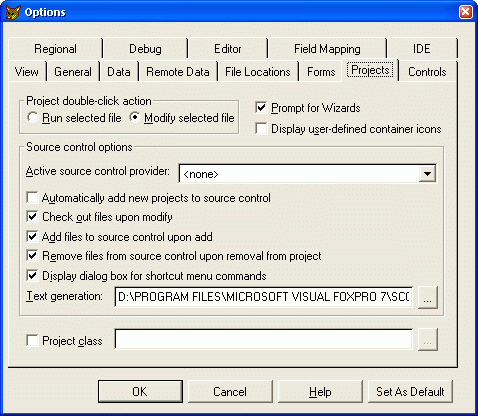This screenshot has height=416, width=478.
Task: Close the Options dialog with X
Action: (x=465, y=12)
